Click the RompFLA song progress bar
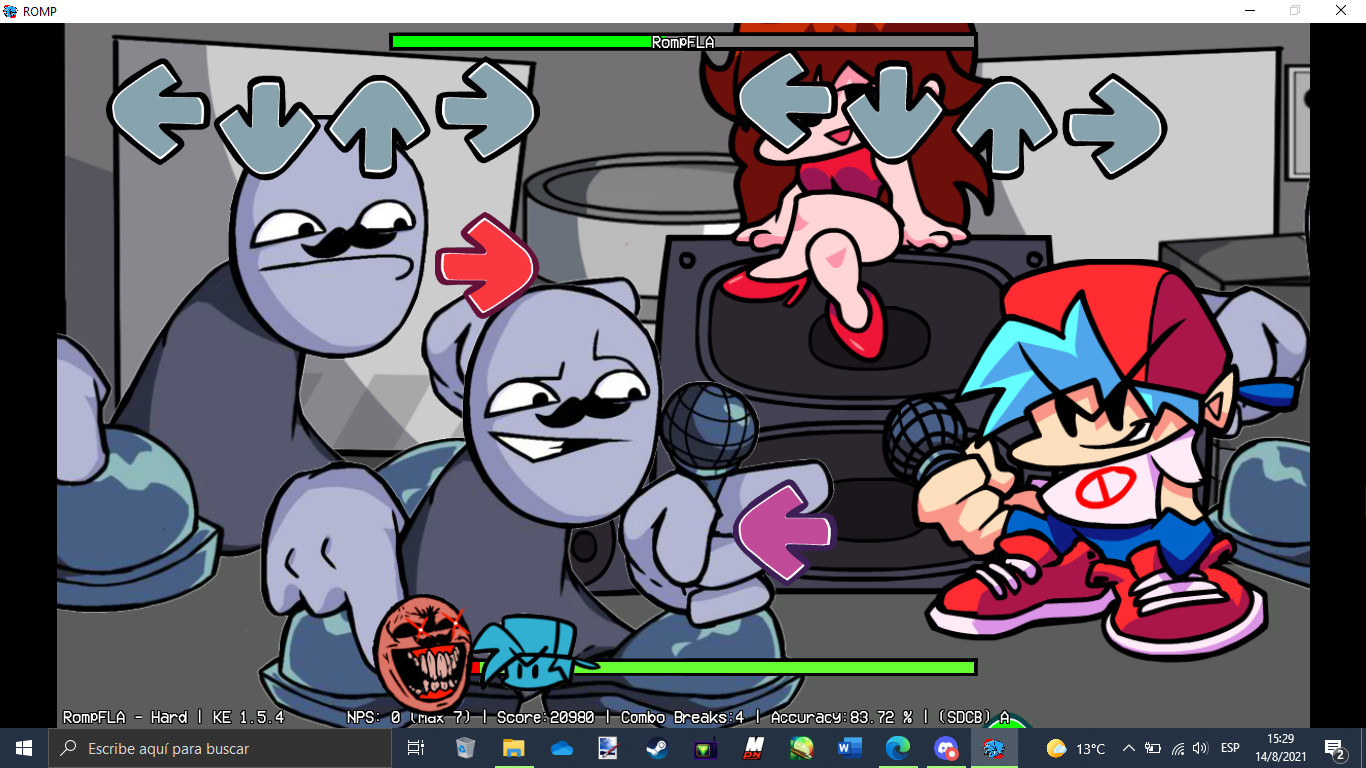1366x768 pixels. pos(683,42)
